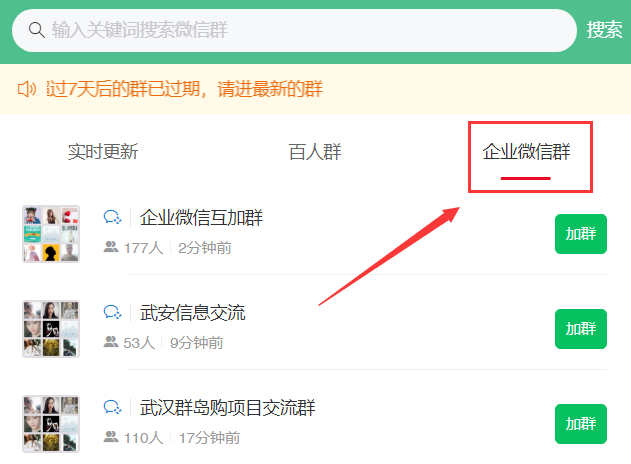Click the member icon next to 110人
The height and width of the screenshot is (464, 631).
click(x=111, y=437)
